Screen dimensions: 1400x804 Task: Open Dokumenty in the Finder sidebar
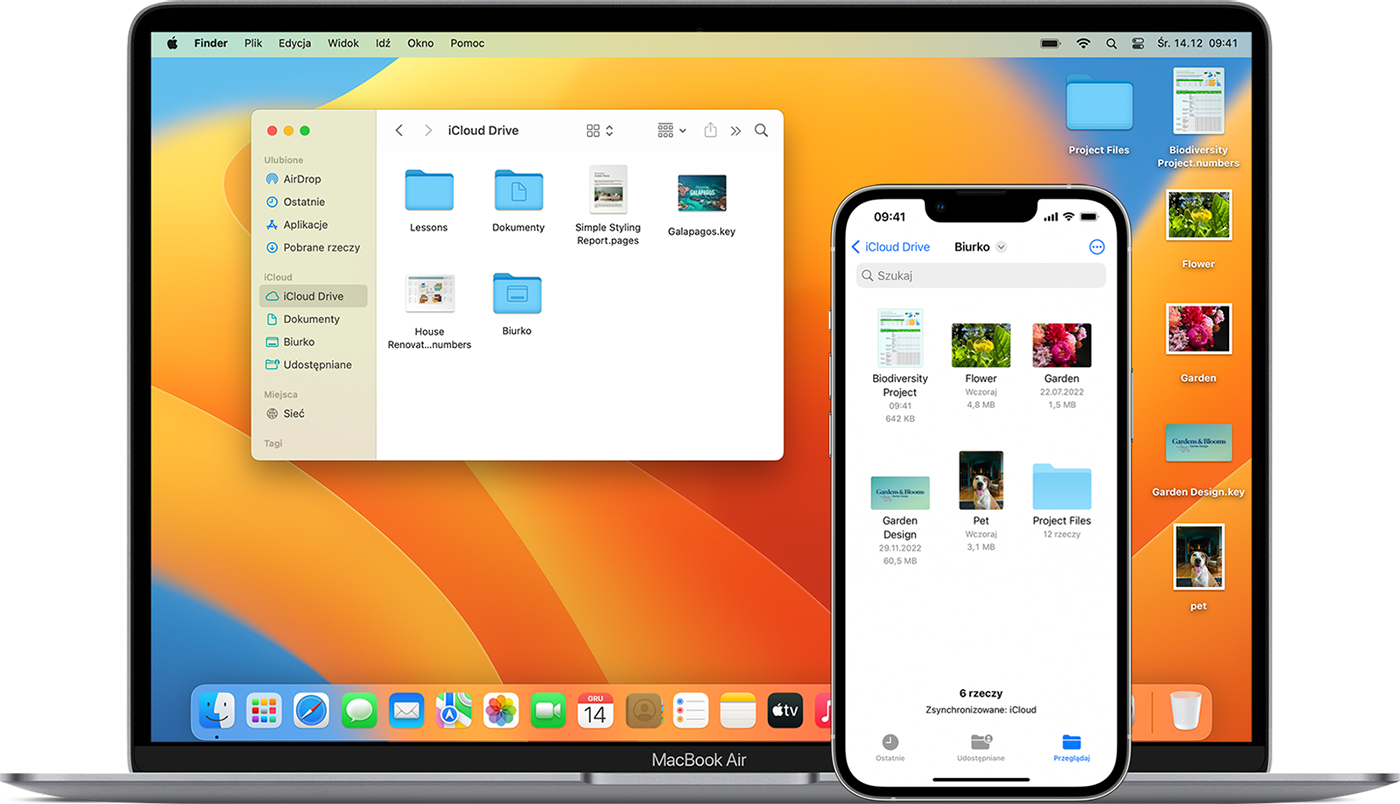coord(313,319)
